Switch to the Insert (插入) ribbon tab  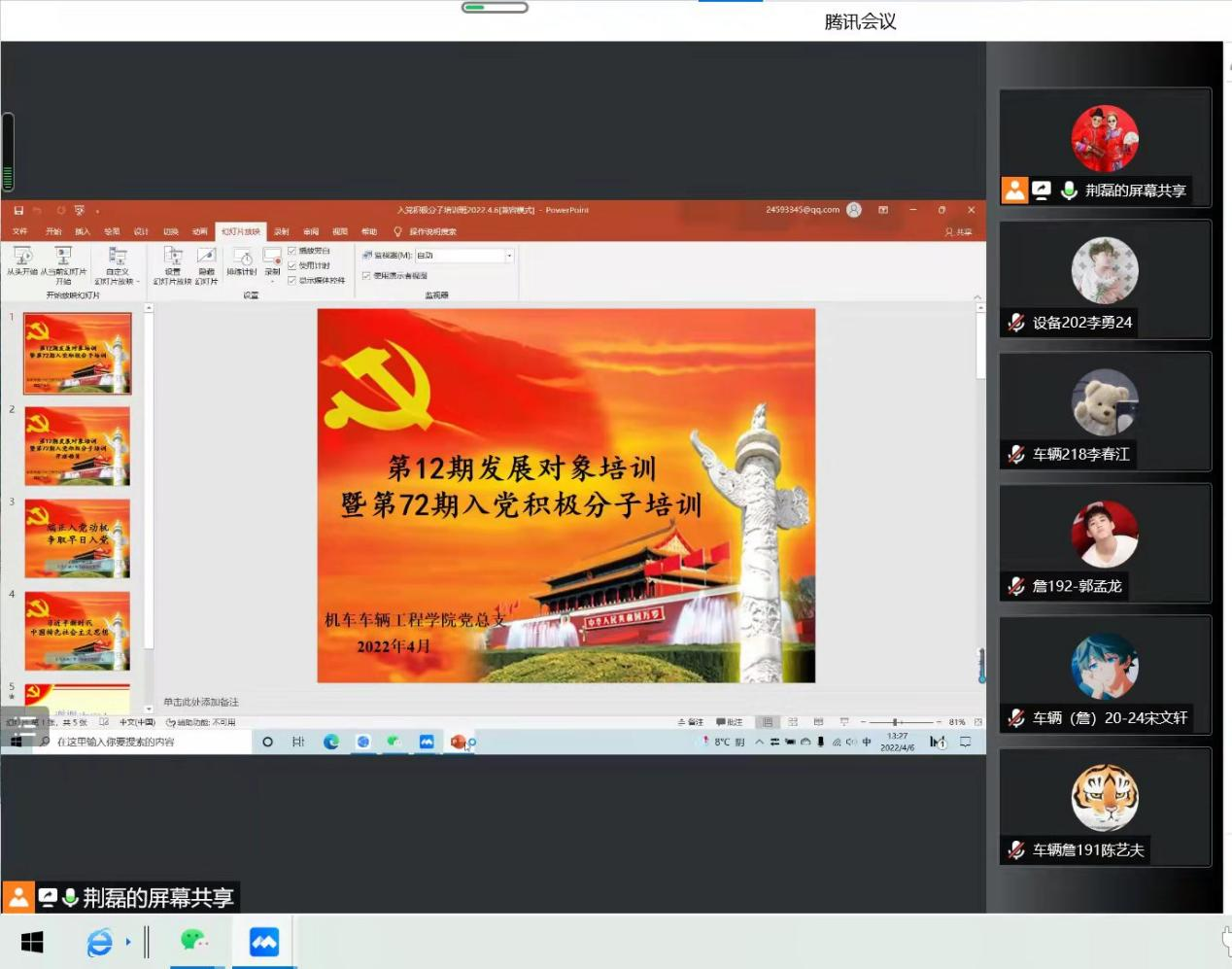point(83,232)
